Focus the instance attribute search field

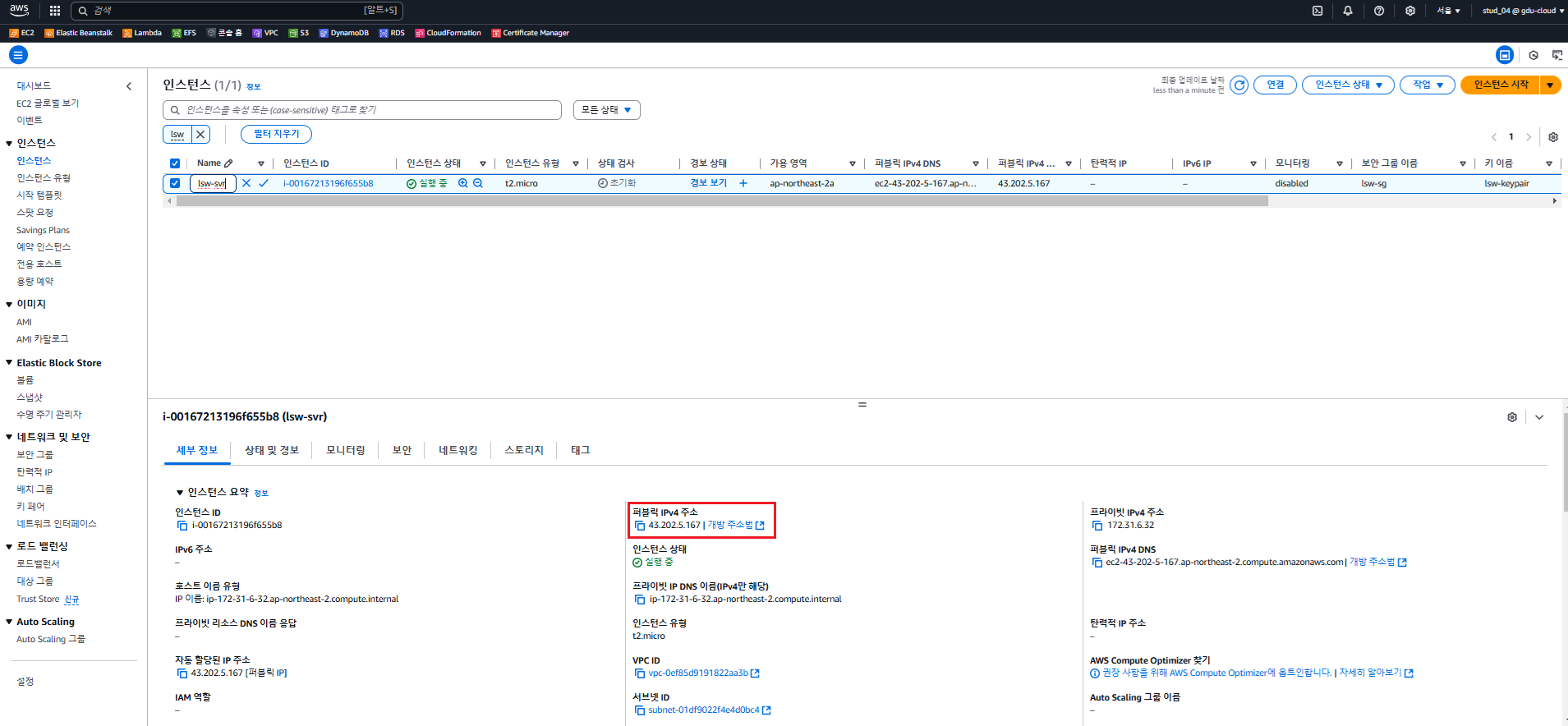tap(362, 110)
